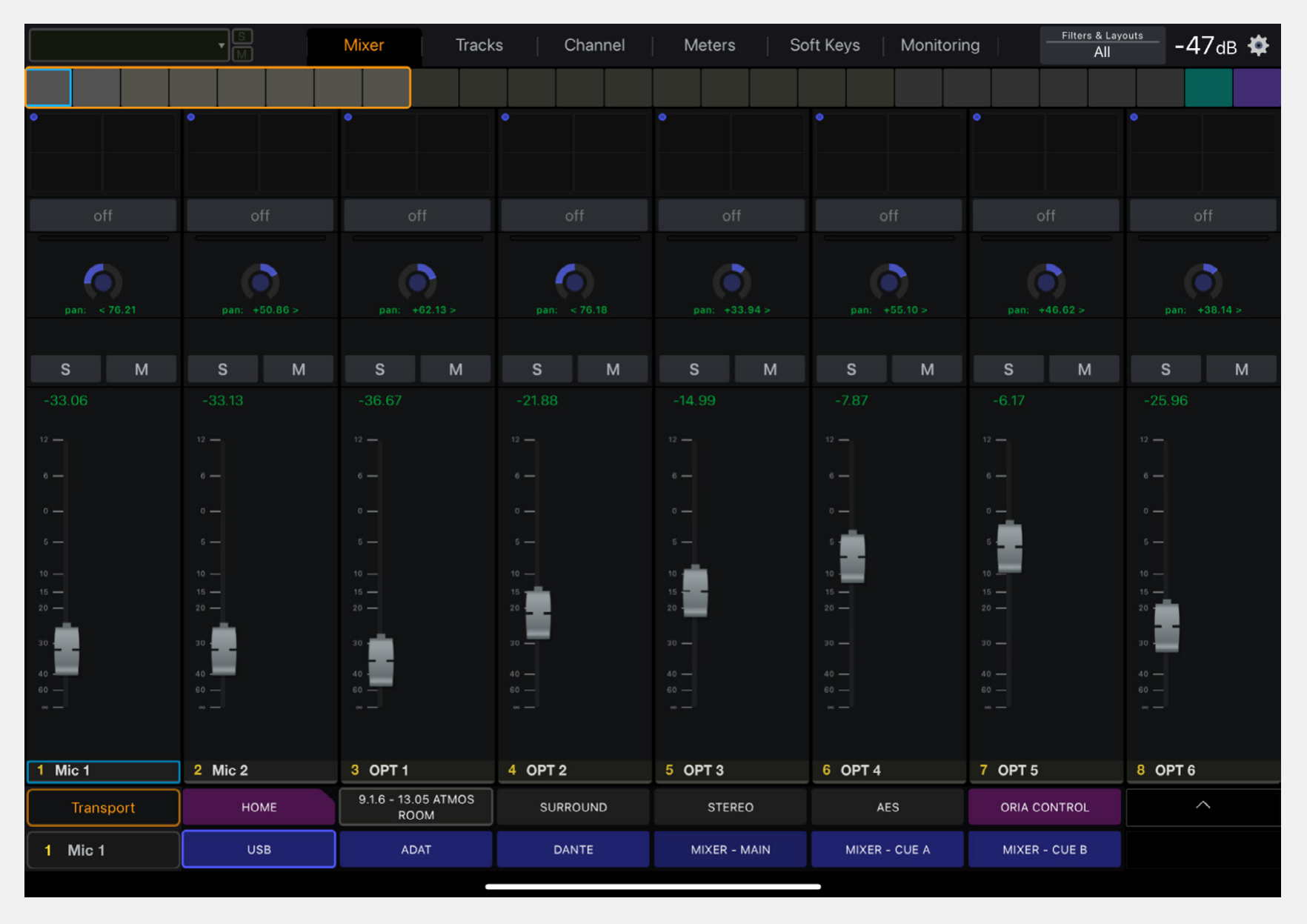This screenshot has height=924, width=1307.
Task: Click the teal block in the channel overview strip
Action: [1208, 87]
